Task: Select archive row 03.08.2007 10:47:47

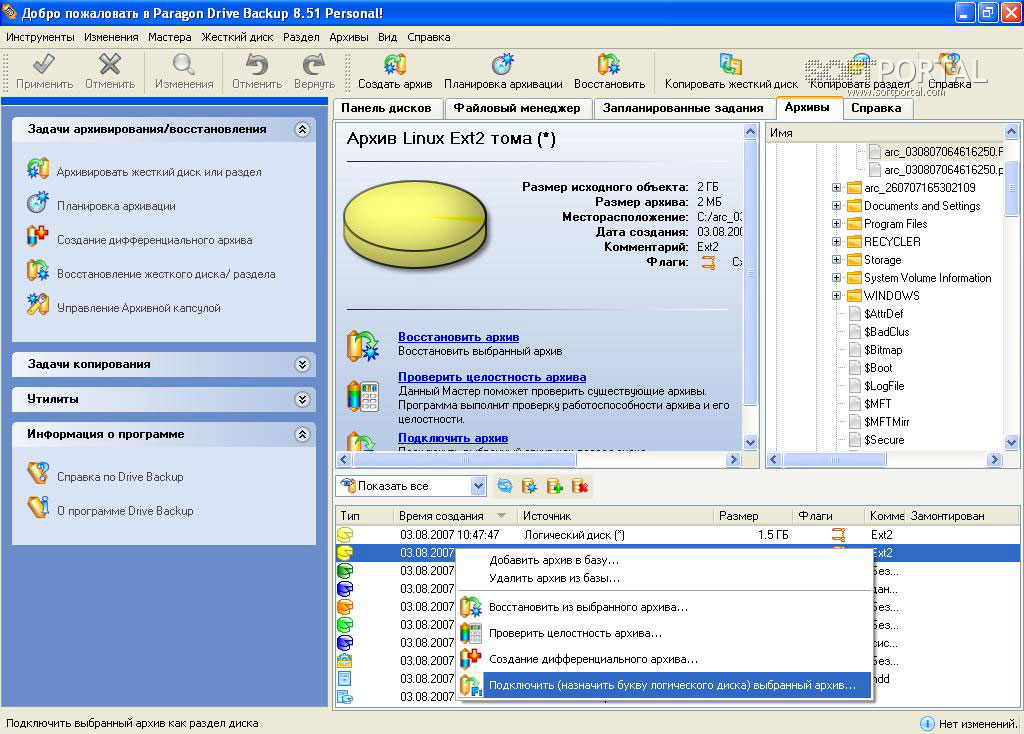Action: pyautogui.click(x=678, y=535)
